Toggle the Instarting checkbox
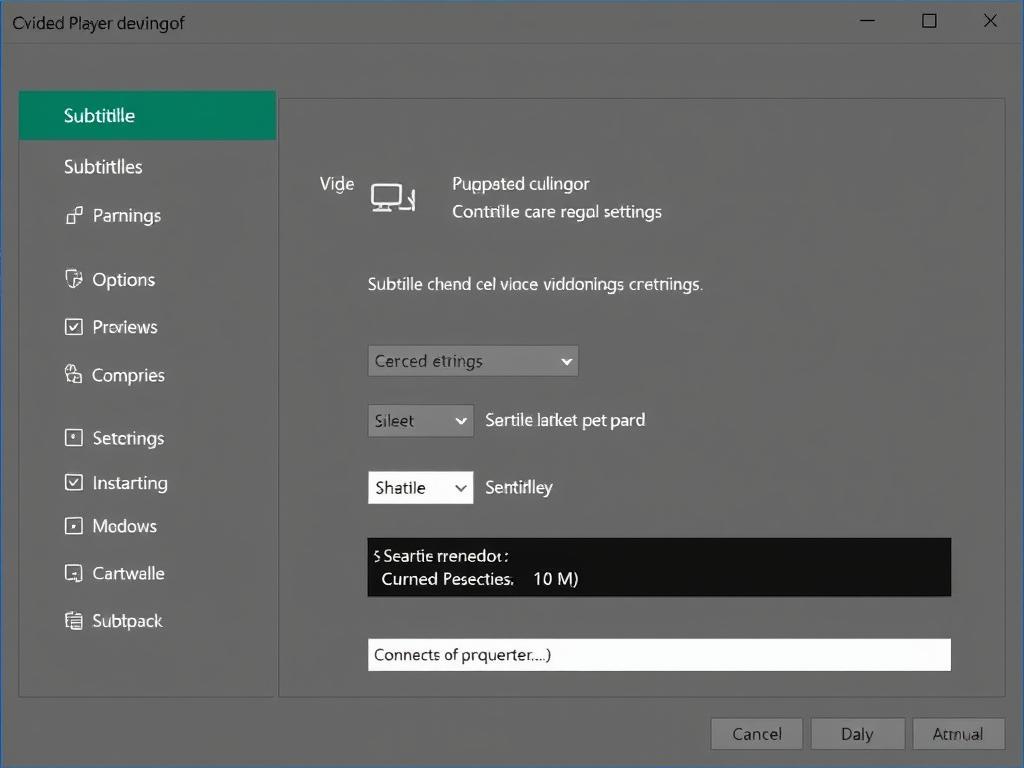The image size is (1024, 768). [x=74, y=483]
